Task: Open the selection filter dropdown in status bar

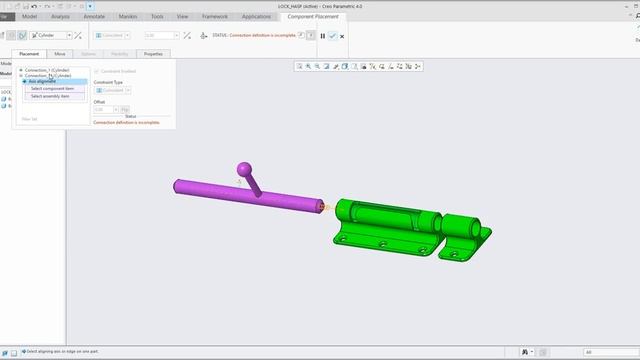Action: 611,352
